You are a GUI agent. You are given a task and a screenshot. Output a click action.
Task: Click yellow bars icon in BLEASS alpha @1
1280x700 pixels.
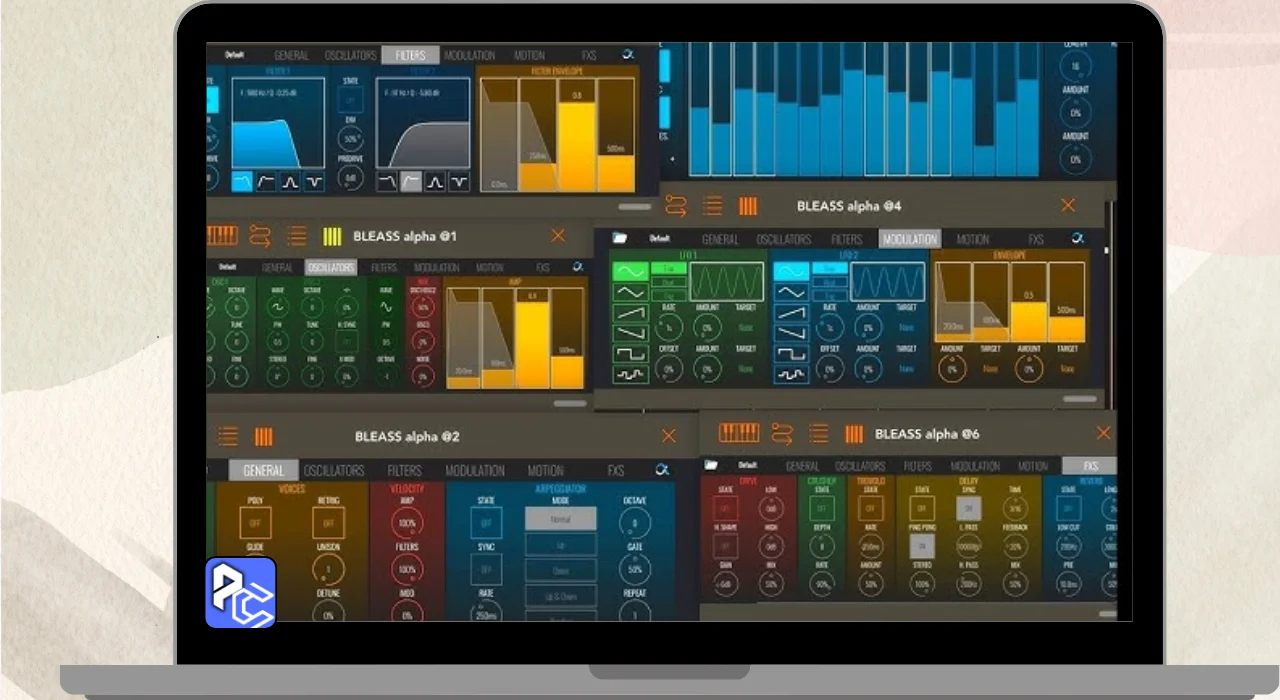[x=332, y=237]
